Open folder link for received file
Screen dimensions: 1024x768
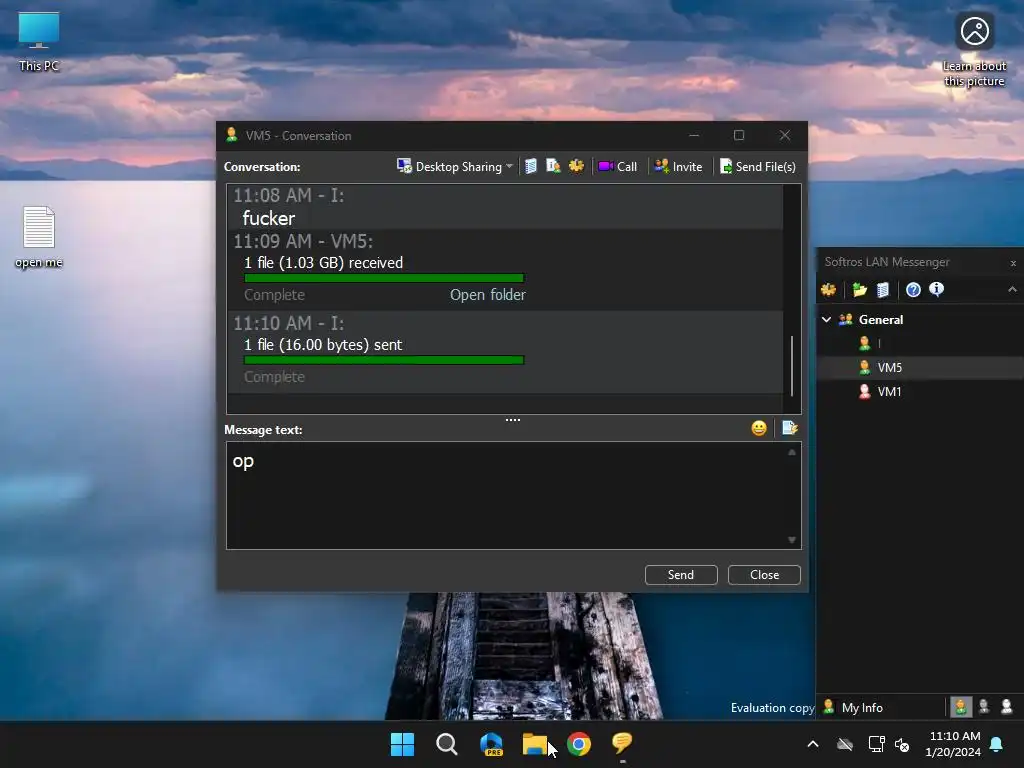point(487,295)
